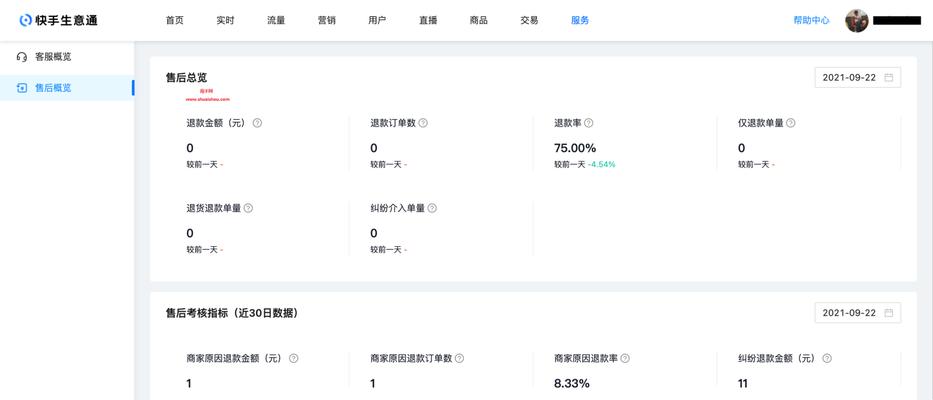Click the -4.54% change value
This screenshot has height=400, width=933.
point(602,164)
